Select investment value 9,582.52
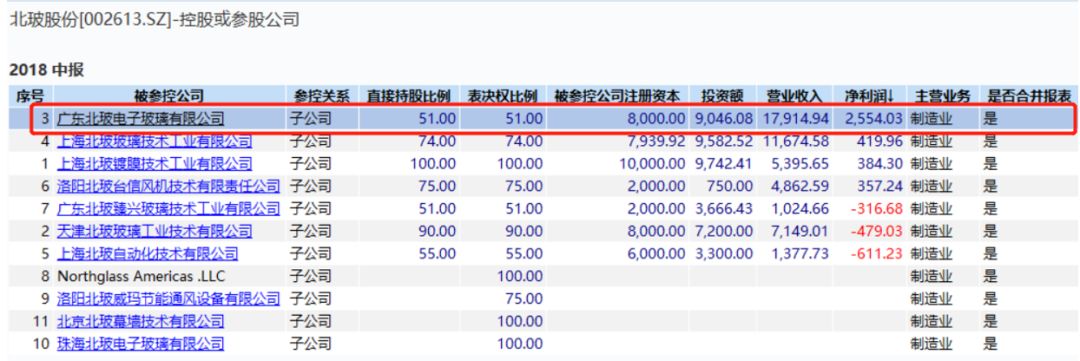Image resolution: width=1080 pixels, height=361 pixels. (x=723, y=142)
